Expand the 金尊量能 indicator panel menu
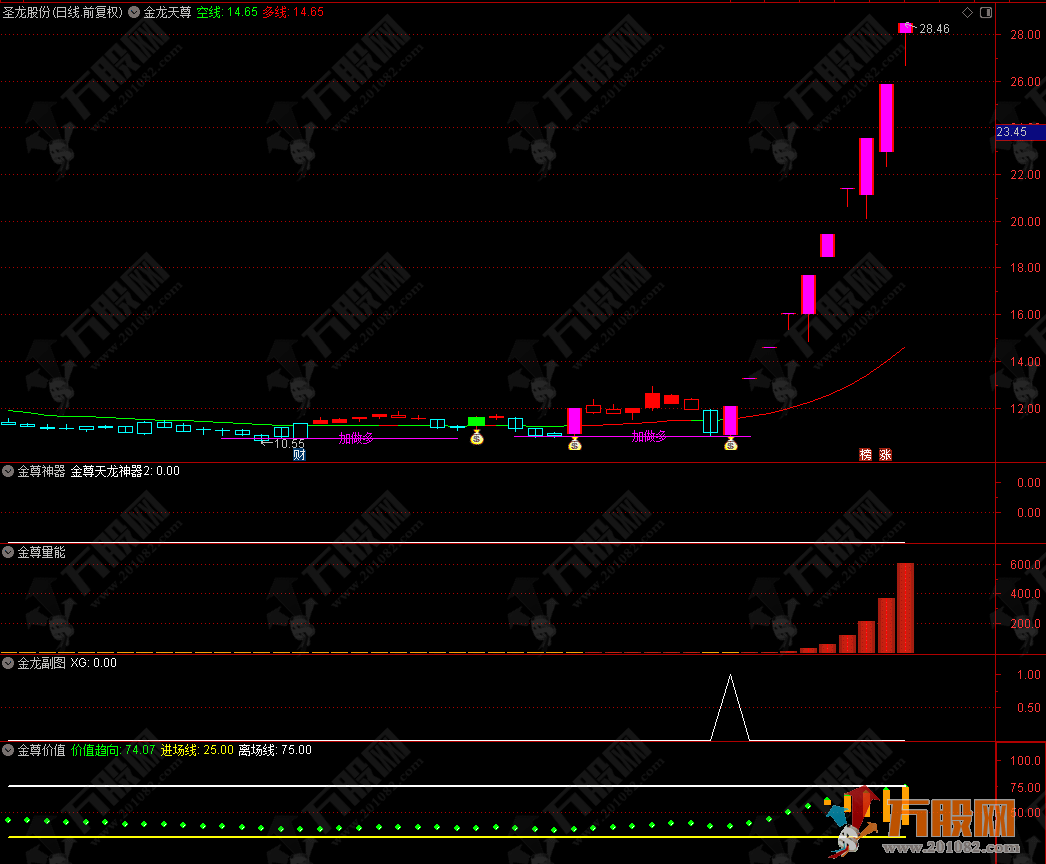 point(8,552)
